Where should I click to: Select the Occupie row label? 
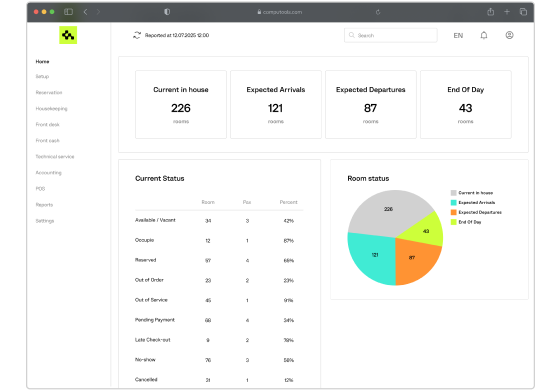coord(144,240)
